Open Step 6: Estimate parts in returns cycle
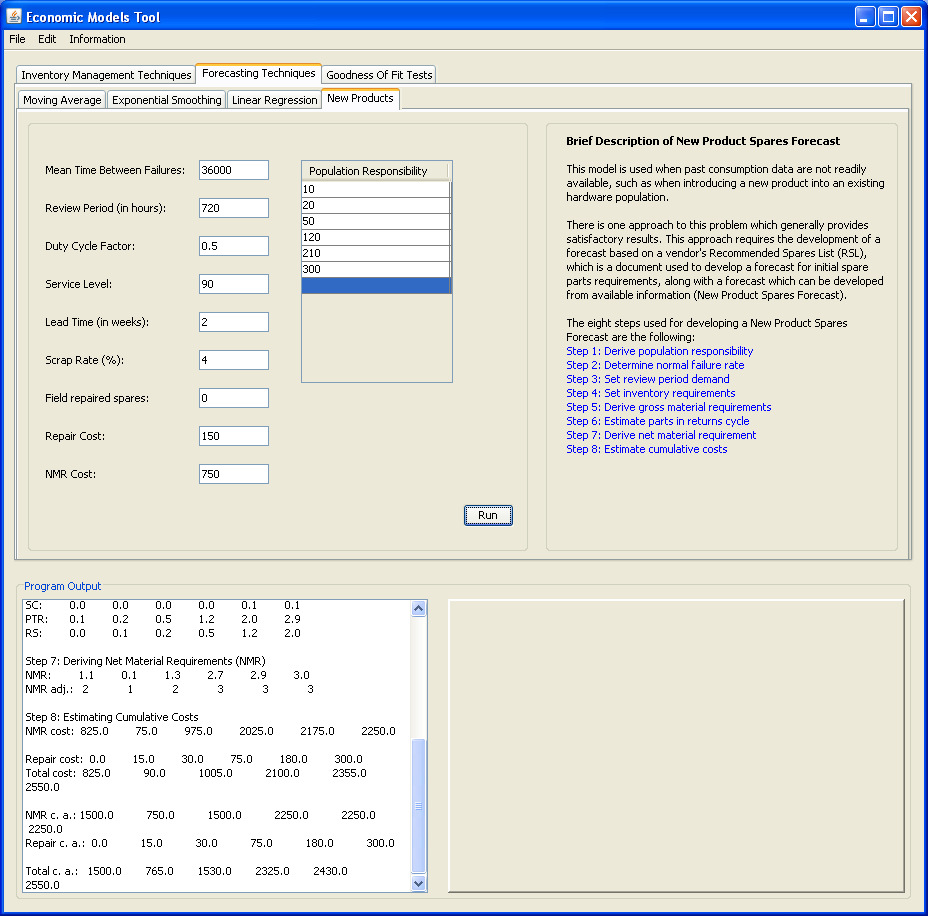 point(658,421)
